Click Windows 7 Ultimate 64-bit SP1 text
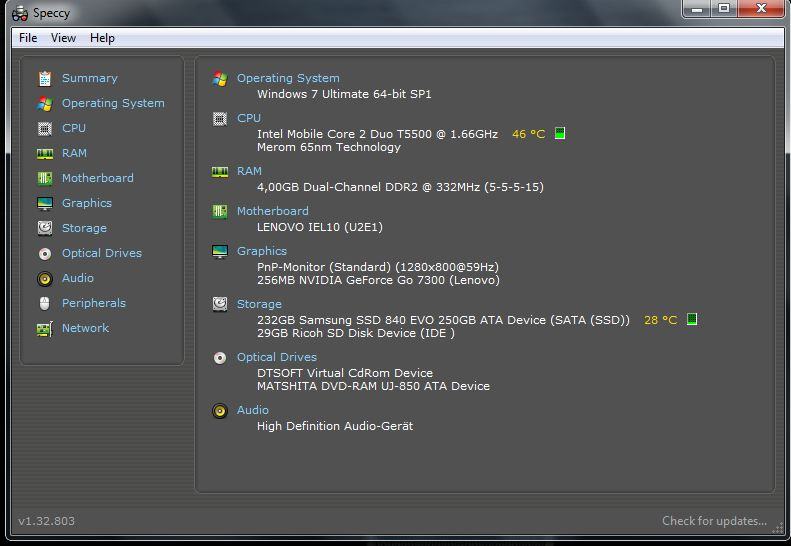This screenshot has width=791, height=546. click(x=344, y=94)
